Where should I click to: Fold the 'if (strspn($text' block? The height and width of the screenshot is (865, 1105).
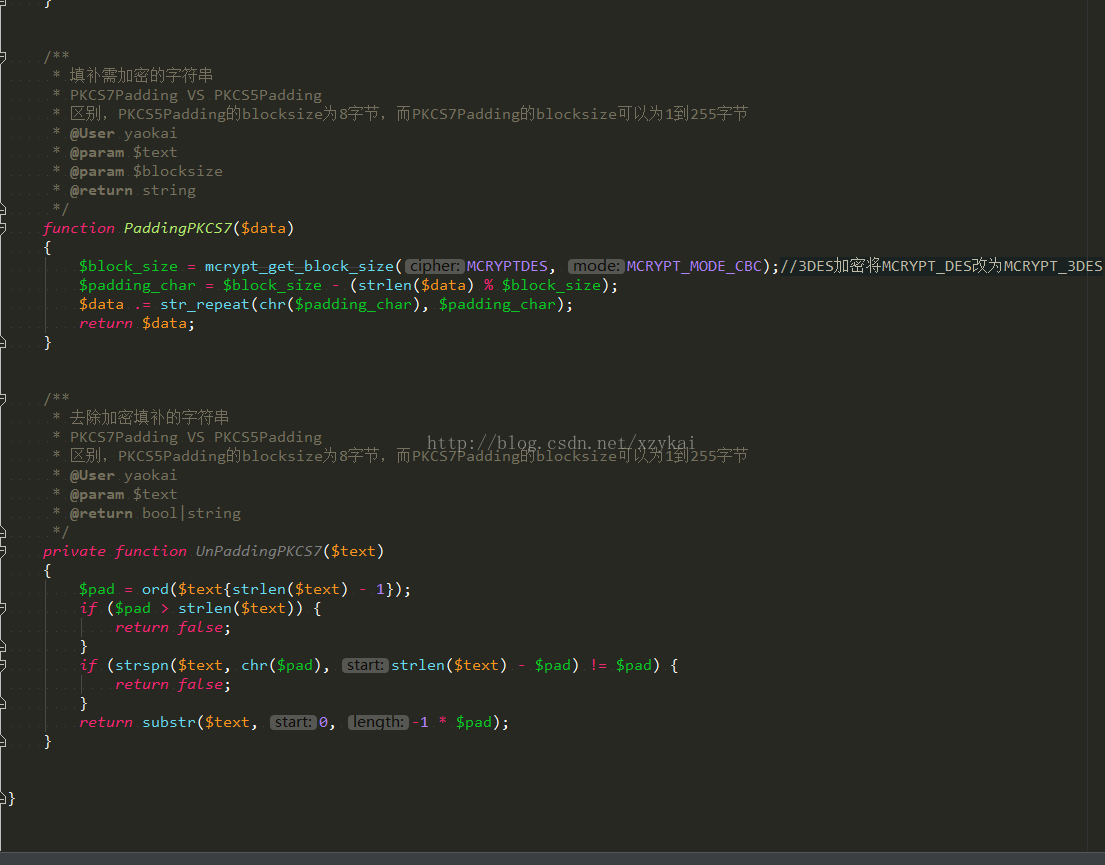pyautogui.click(x=3, y=665)
